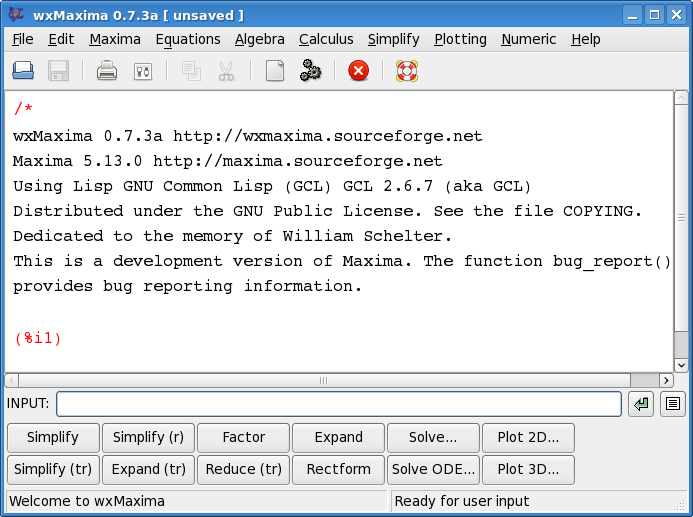
Task: Open the Numeric menu dropdown
Action: tap(529, 39)
